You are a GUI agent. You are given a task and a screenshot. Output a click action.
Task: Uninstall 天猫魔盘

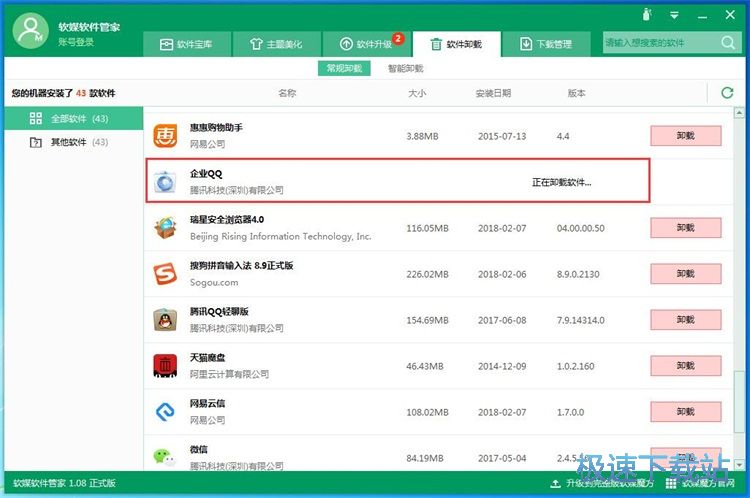click(686, 365)
